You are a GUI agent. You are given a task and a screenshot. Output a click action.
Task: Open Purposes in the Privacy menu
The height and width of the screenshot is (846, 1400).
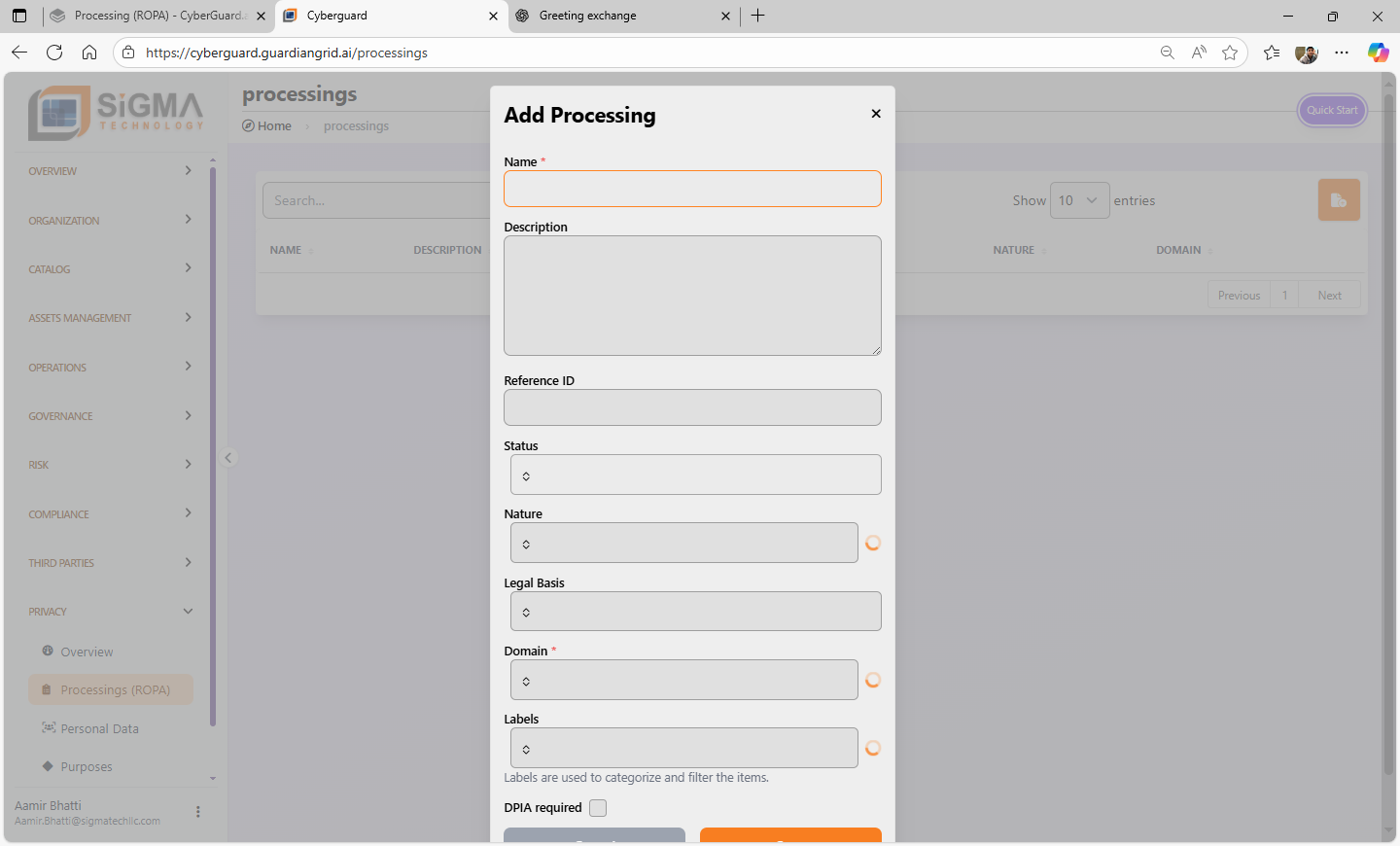click(x=87, y=767)
